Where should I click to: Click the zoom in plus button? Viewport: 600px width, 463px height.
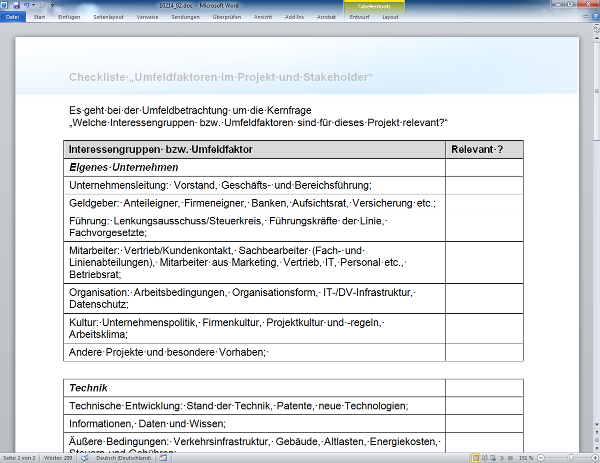(594, 458)
